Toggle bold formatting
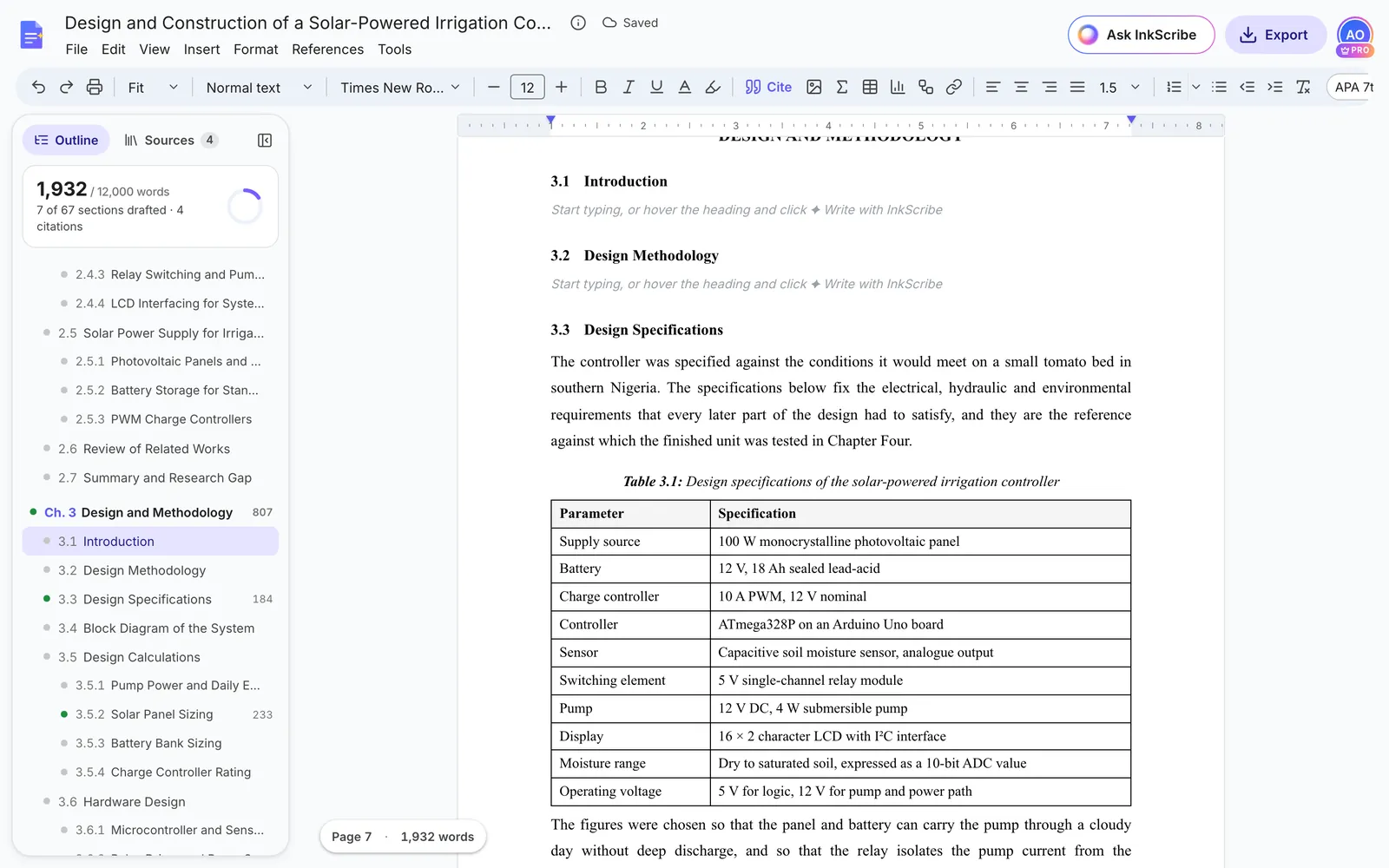Viewport: 1389px width, 868px height. tap(601, 87)
